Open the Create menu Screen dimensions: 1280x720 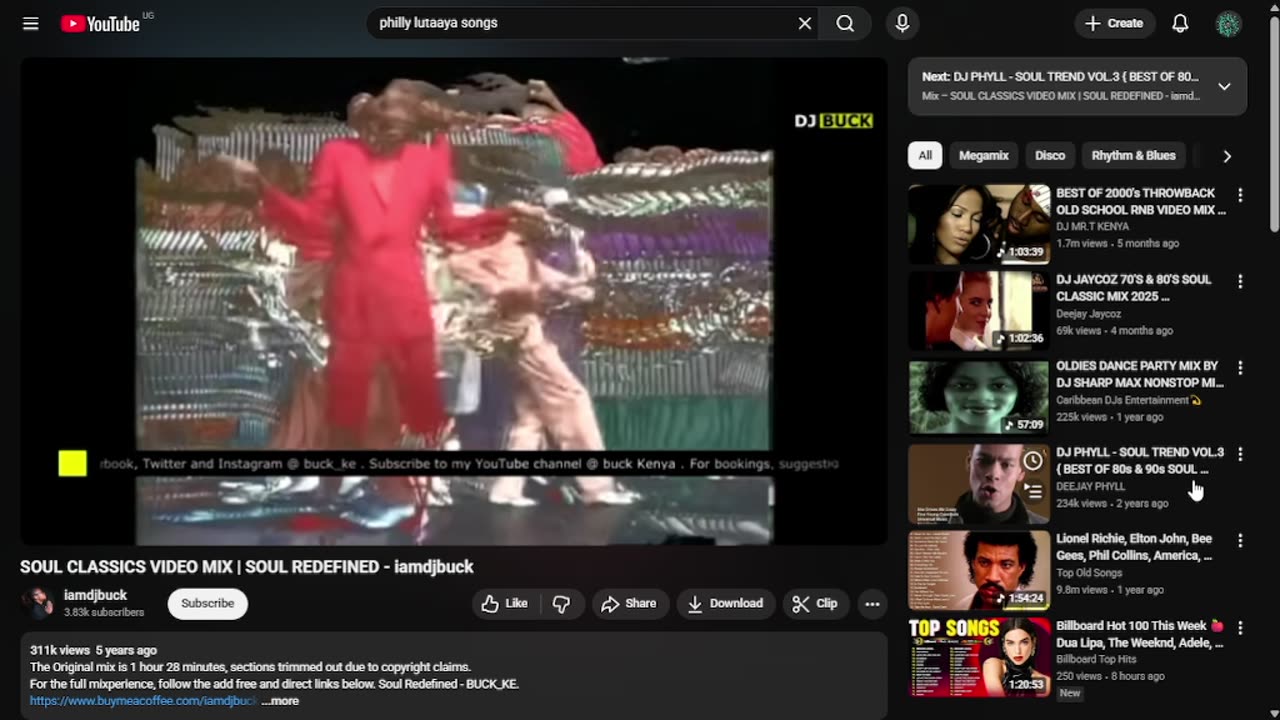point(1114,23)
